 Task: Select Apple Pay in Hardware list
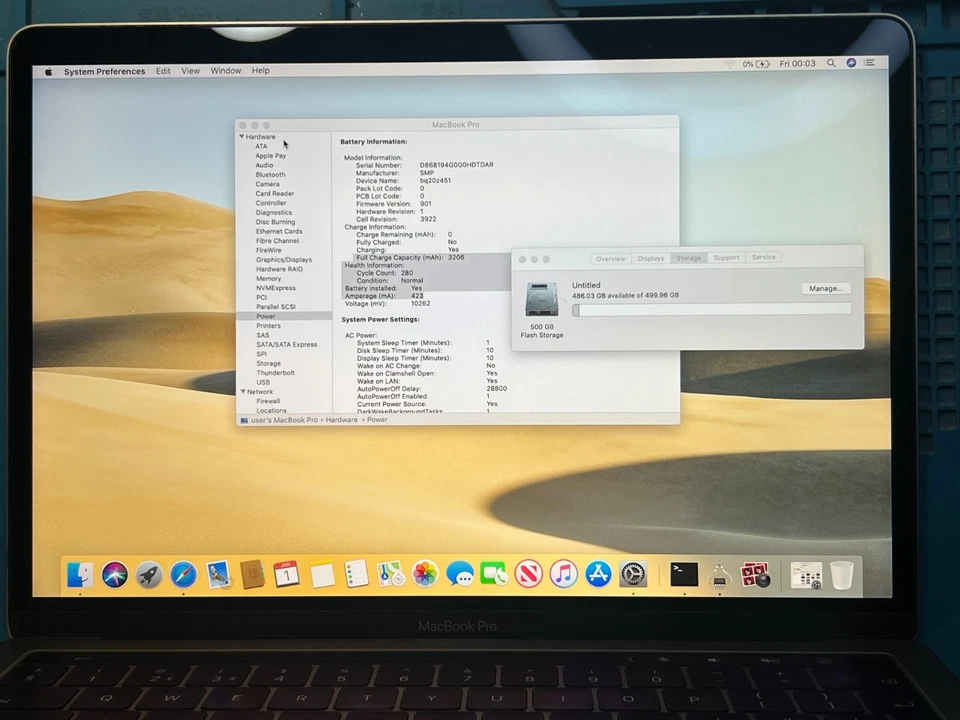271,156
